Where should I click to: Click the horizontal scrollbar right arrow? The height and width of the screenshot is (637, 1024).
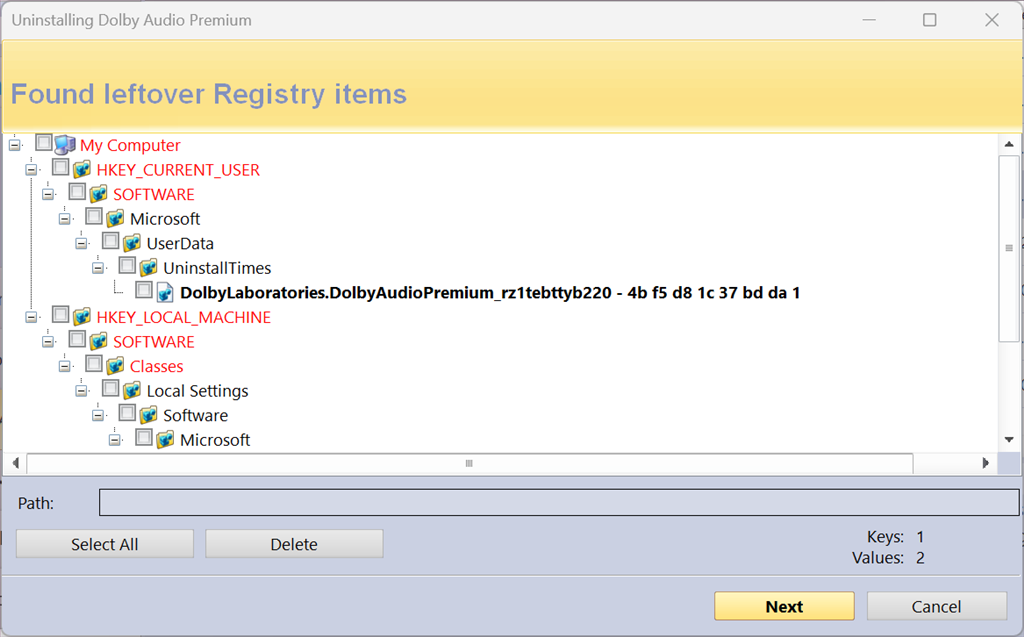coord(985,463)
